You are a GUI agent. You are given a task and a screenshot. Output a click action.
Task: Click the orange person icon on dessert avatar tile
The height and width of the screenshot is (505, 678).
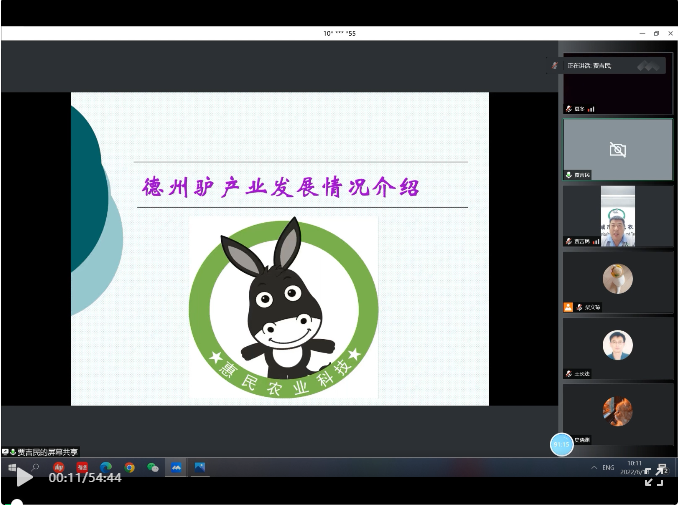(x=568, y=307)
